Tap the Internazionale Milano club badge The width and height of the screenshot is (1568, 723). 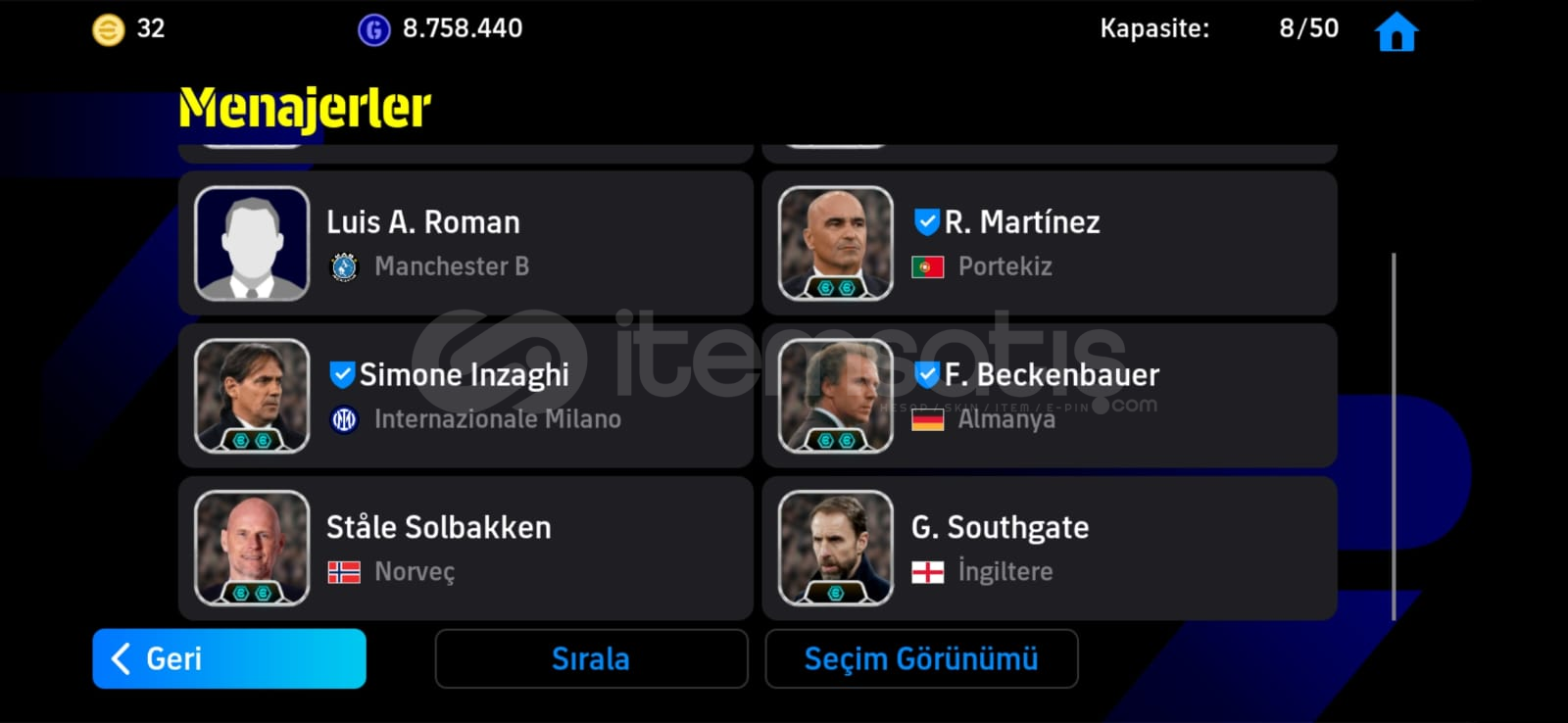click(344, 419)
